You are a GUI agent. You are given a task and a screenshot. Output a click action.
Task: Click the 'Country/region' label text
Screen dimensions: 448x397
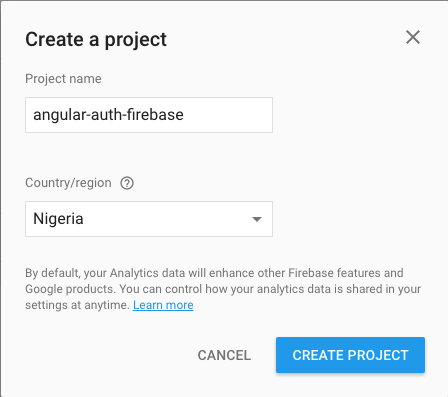[x=68, y=183]
